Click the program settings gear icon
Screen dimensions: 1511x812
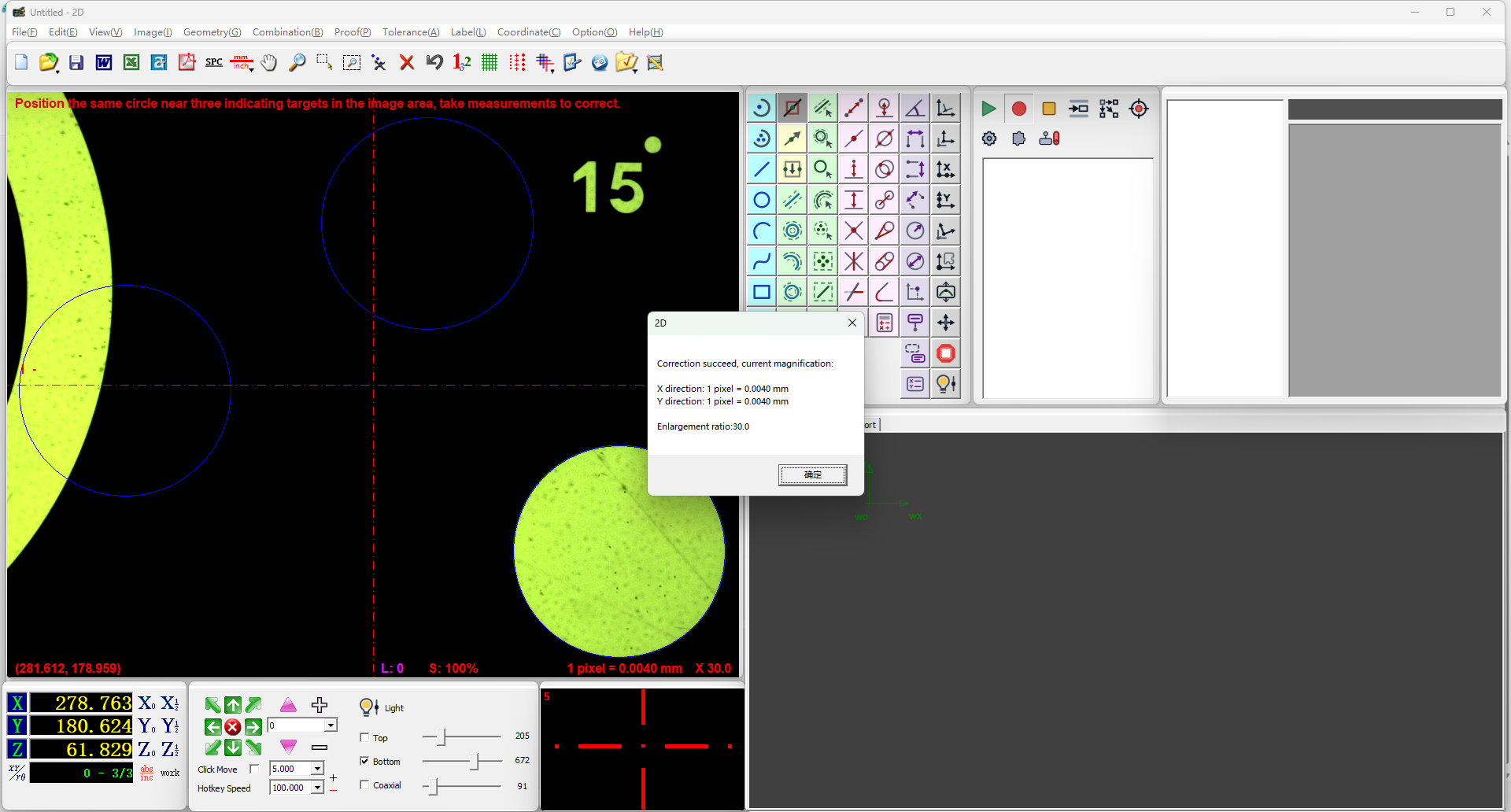click(x=989, y=138)
